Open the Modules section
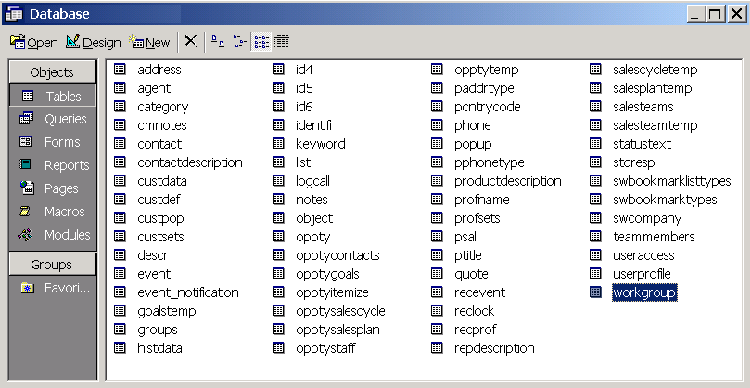The height and width of the screenshot is (388, 750). point(53,235)
